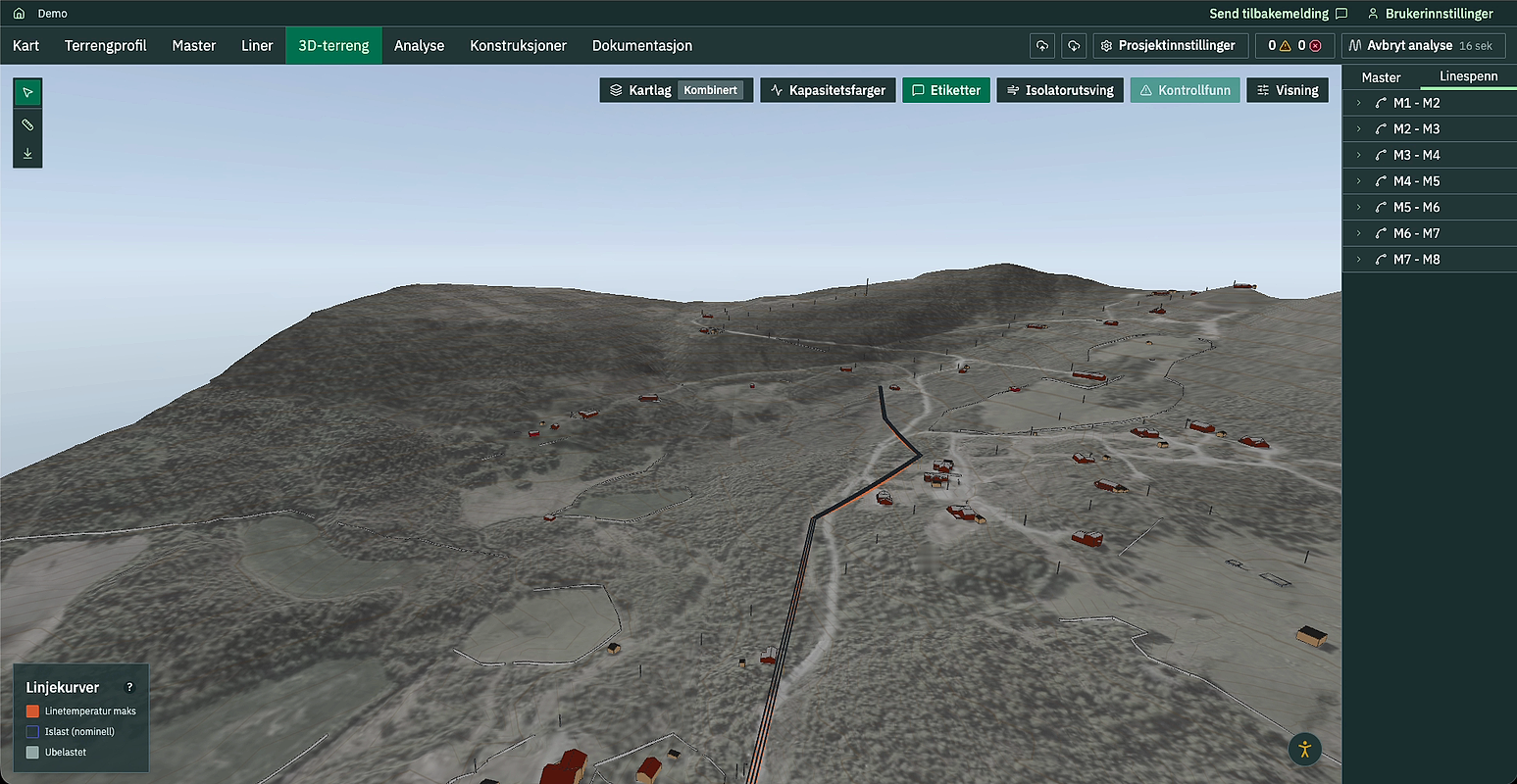
Task: Click the feedback speech bubble icon
Action: (1341, 14)
